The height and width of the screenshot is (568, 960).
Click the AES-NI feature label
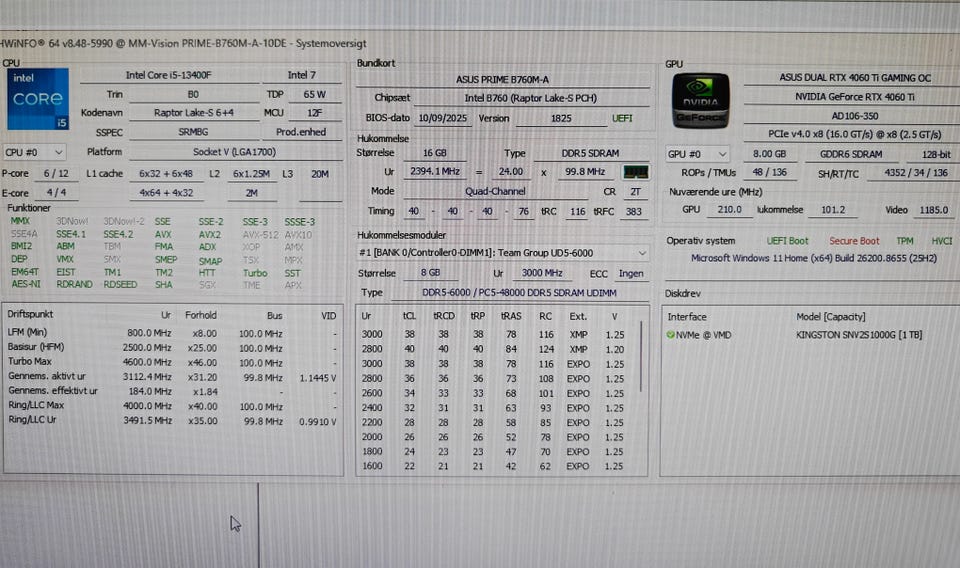coord(26,284)
